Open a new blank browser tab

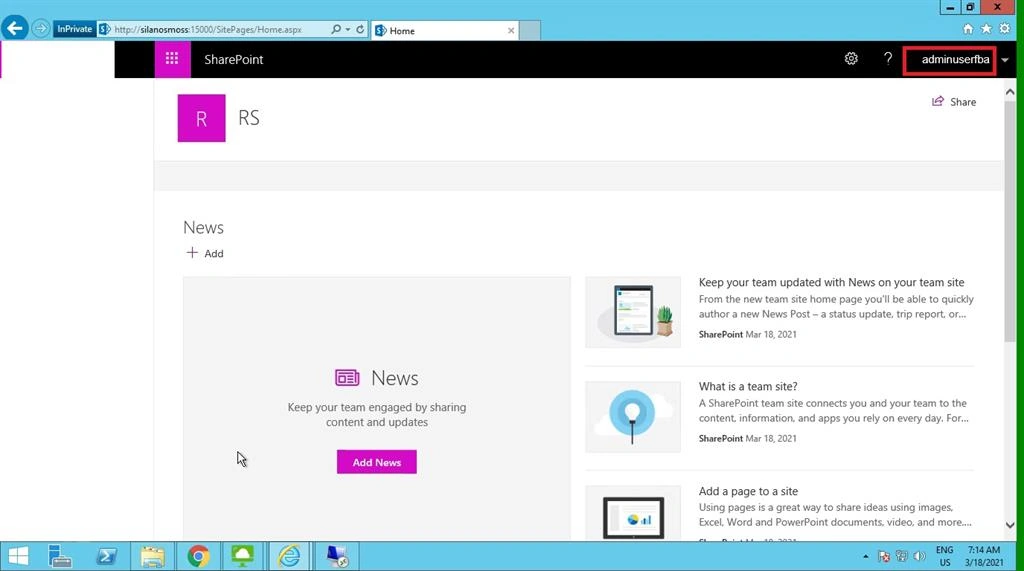point(530,31)
